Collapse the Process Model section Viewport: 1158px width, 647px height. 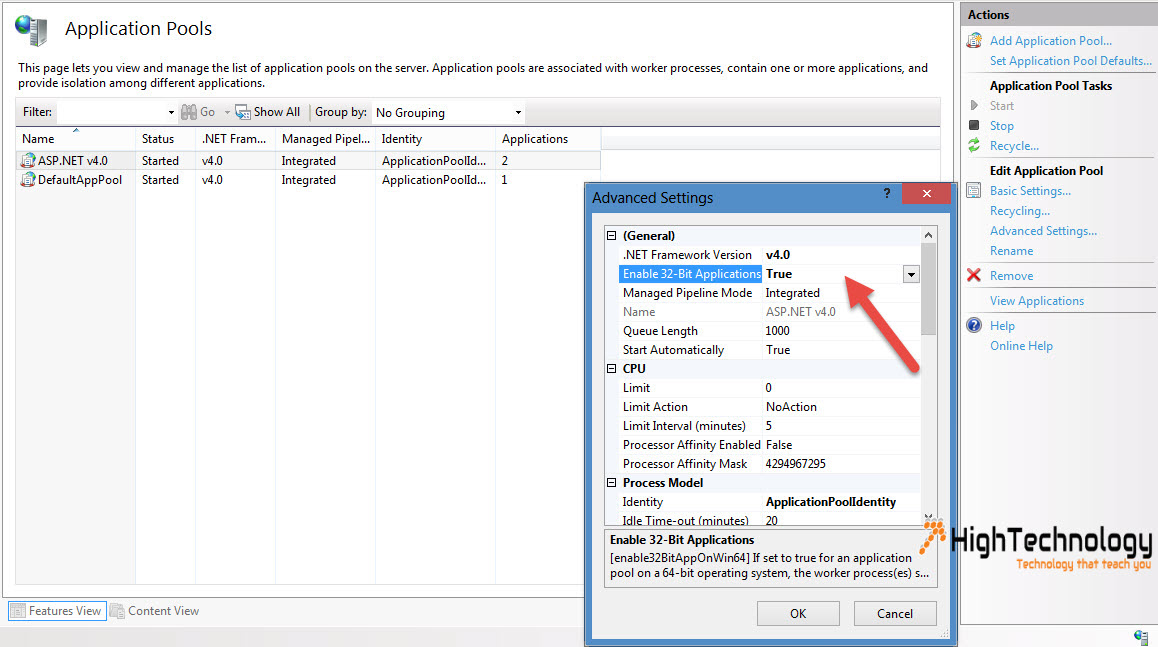tap(611, 483)
